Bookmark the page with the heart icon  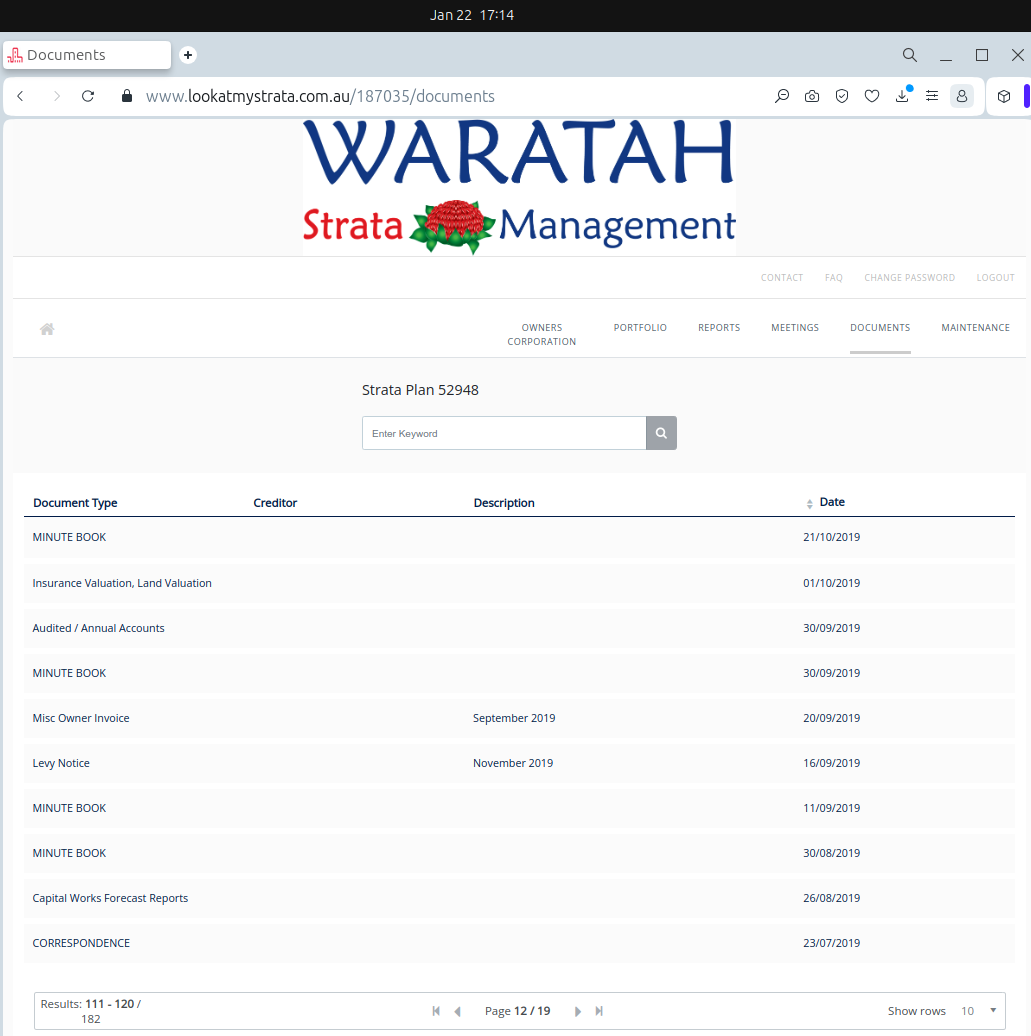[x=872, y=96]
